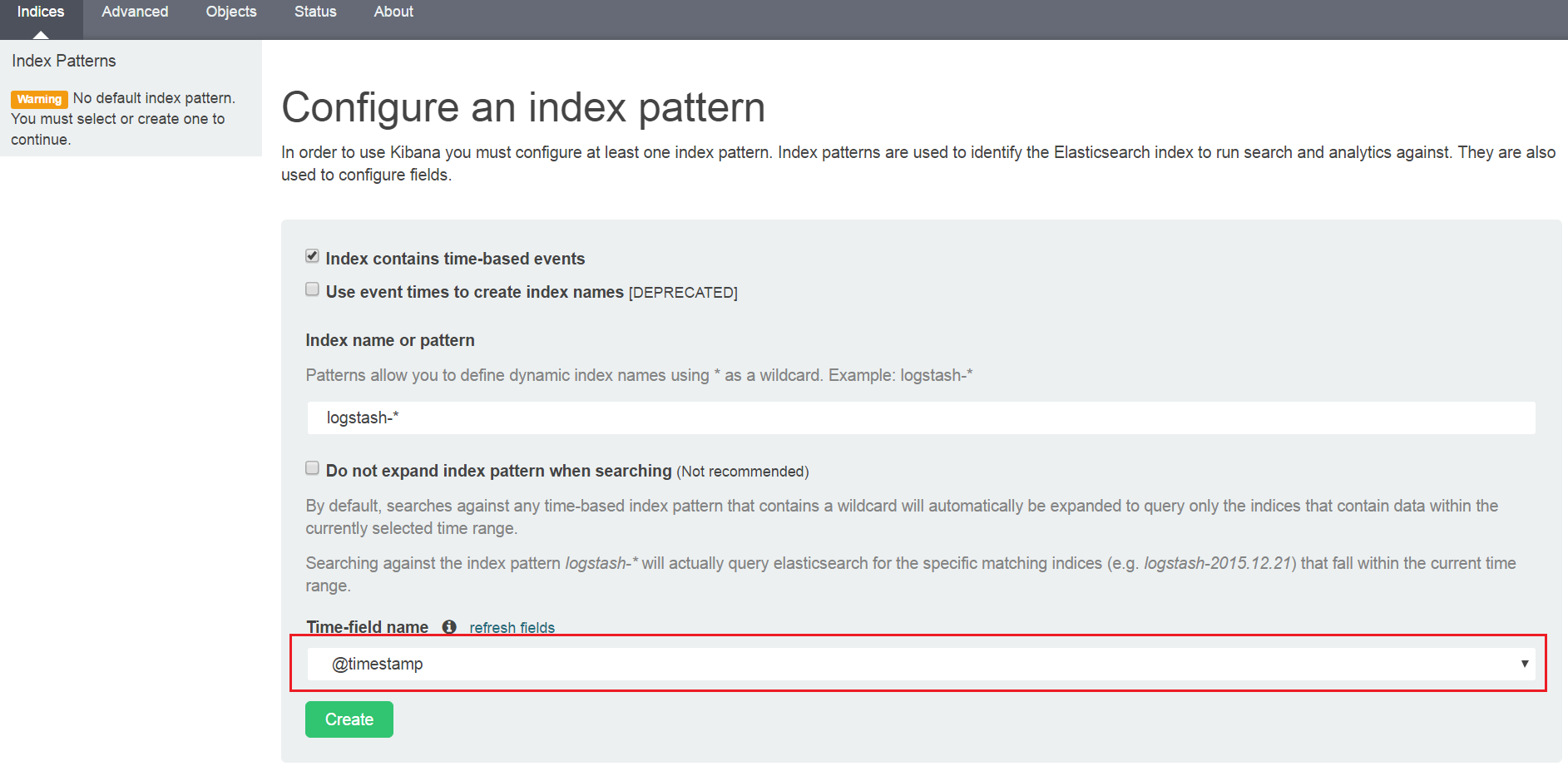Click the orange Warning label
Screen dimensions: 1568x771
(39, 99)
